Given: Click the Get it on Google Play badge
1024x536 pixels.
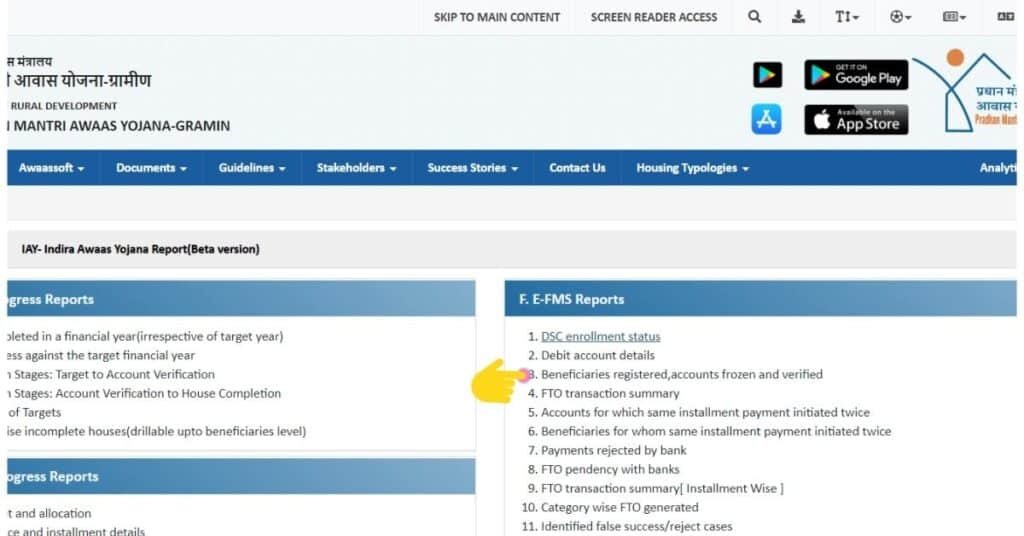Looking at the screenshot, I should [x=856, y=75].
